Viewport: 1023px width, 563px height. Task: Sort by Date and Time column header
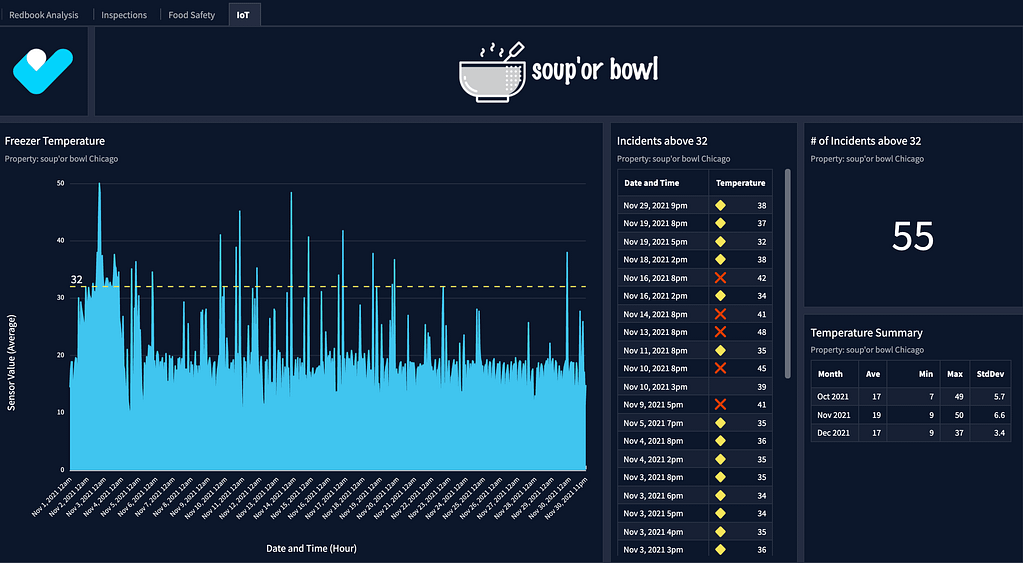click(663, 183)
